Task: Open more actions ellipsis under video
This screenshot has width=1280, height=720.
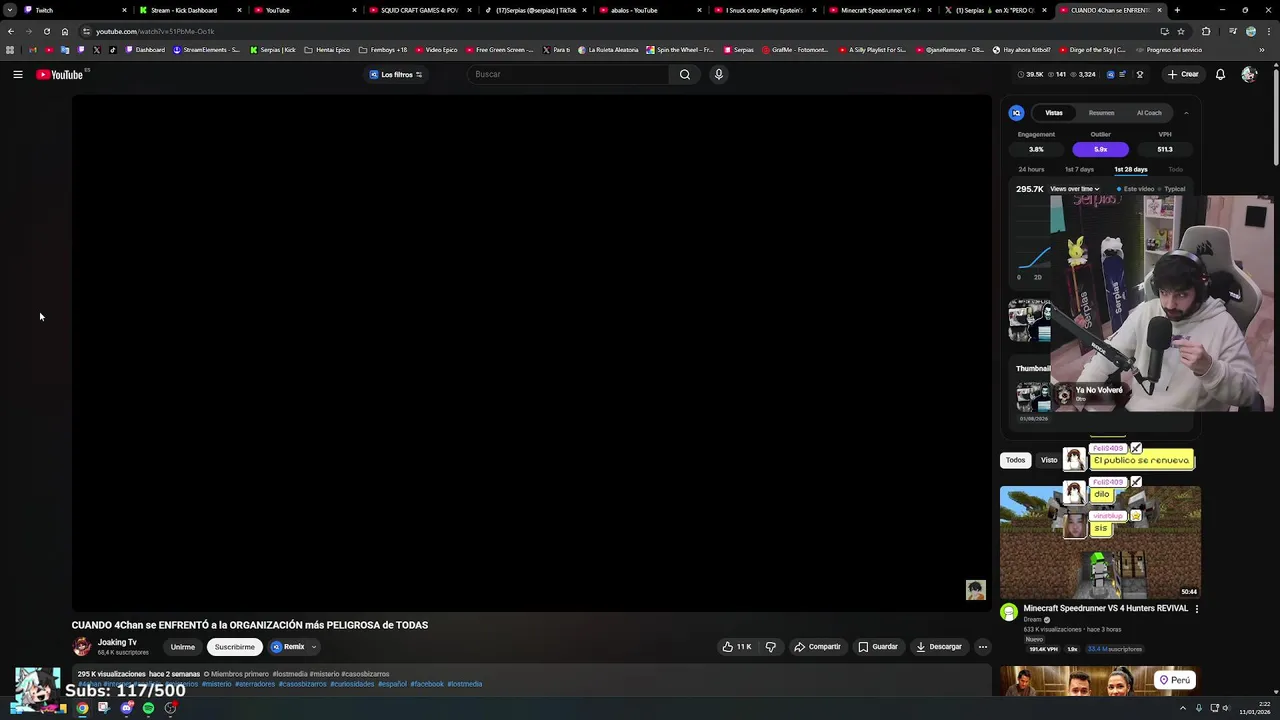Action: [x=982, y=647]
